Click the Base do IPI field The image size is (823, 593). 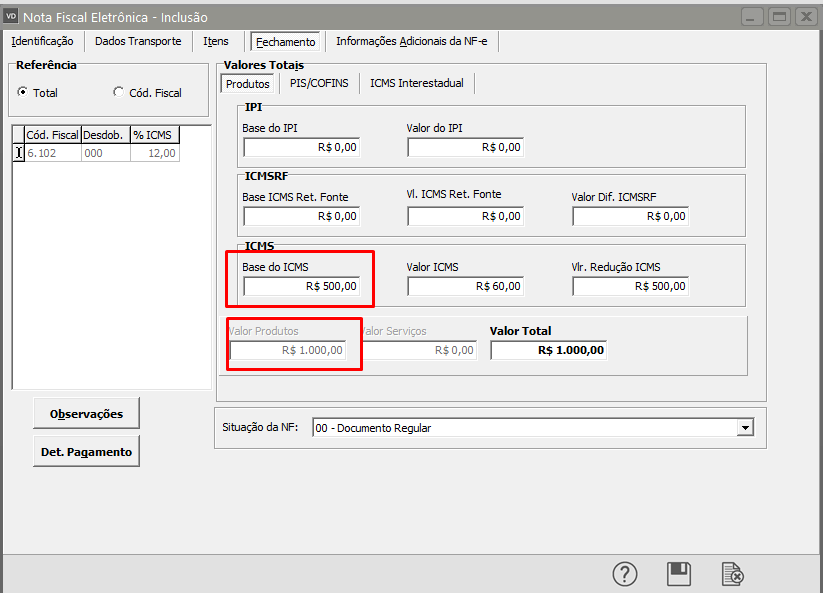(301, 147)
